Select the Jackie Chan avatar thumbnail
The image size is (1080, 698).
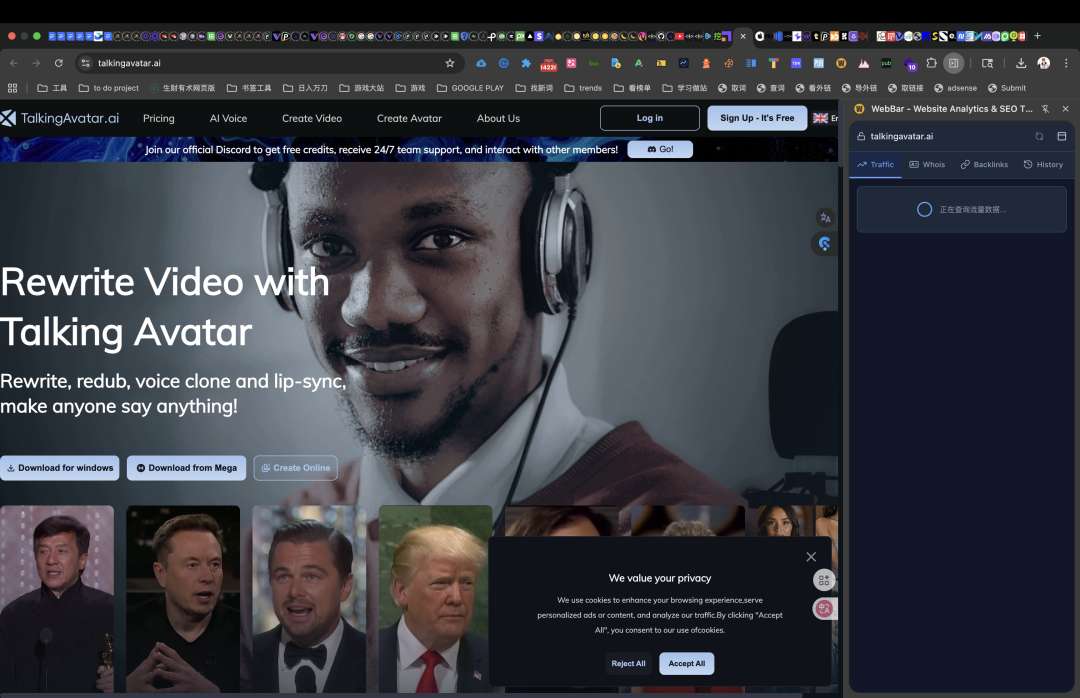(x=56, y=599)
